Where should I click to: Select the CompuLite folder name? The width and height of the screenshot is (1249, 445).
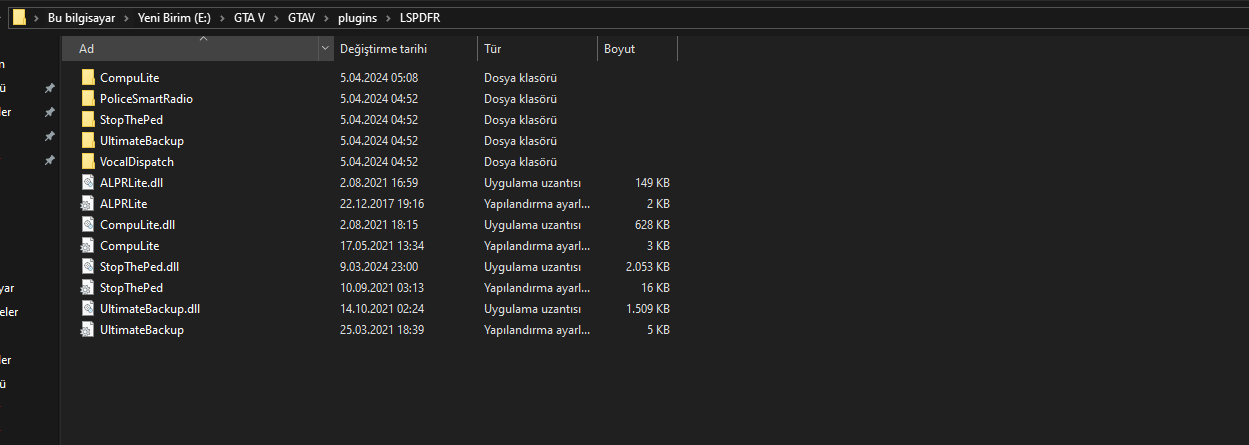click(129, 77)
